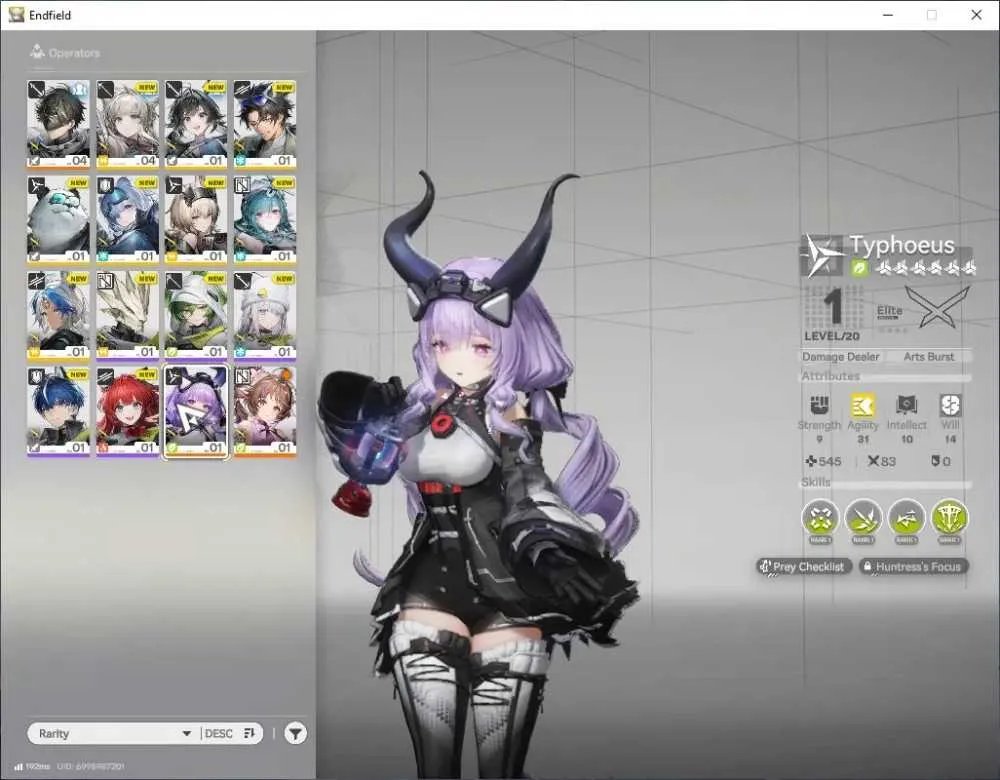Select the white-haired operator in beanie hat
Image resolution: width=1000 pixels, height=780 pixels.
265,315
